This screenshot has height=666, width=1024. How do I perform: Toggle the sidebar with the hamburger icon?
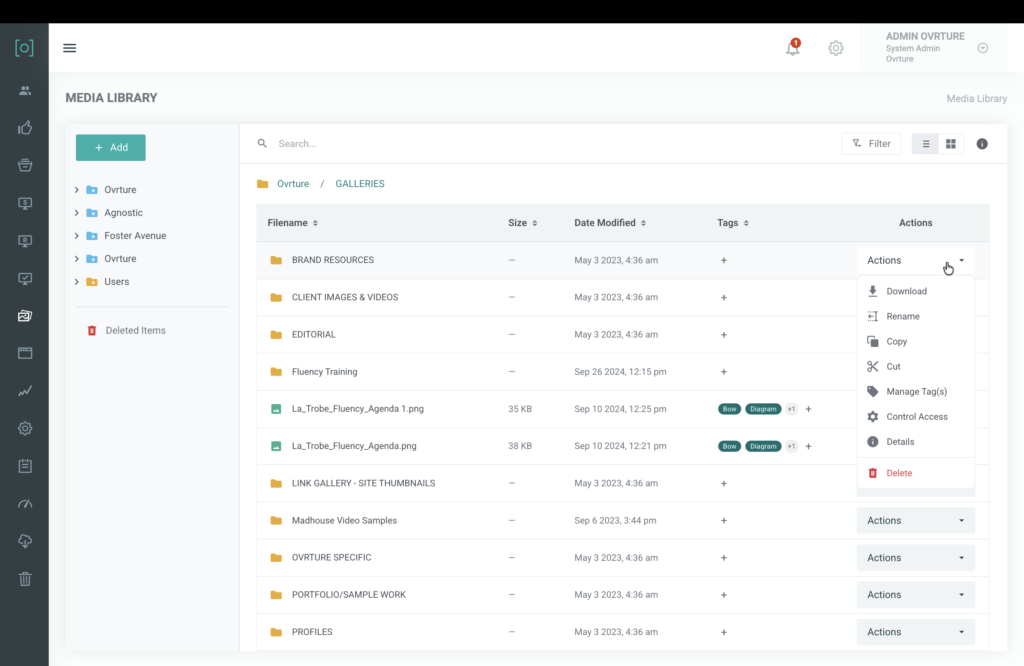click(x=69, y=47)
